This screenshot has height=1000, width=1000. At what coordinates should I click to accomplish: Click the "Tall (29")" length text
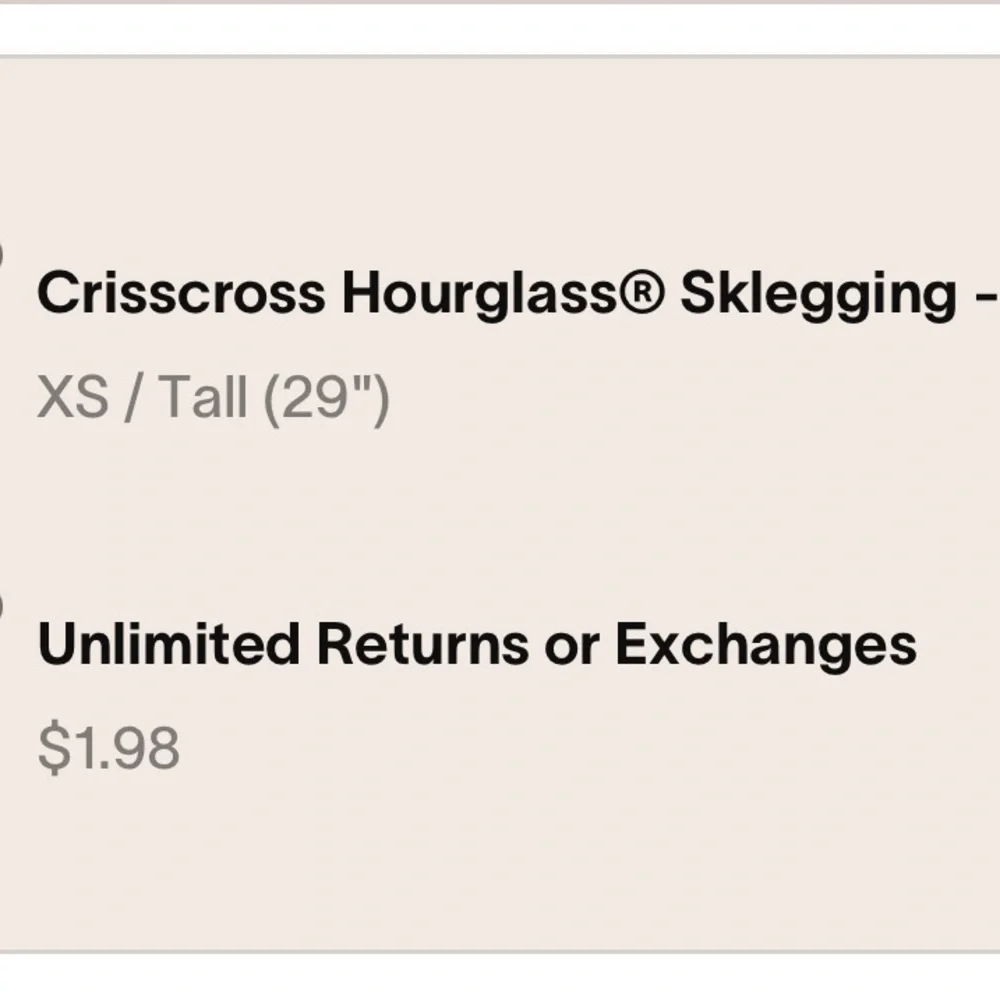pyautogui.click(x=274, y=398)
